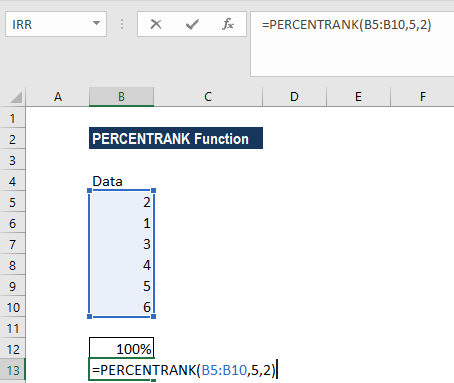Select row 13 header
The width and height of the screenshot is (454, 383).
coord(13,370)
